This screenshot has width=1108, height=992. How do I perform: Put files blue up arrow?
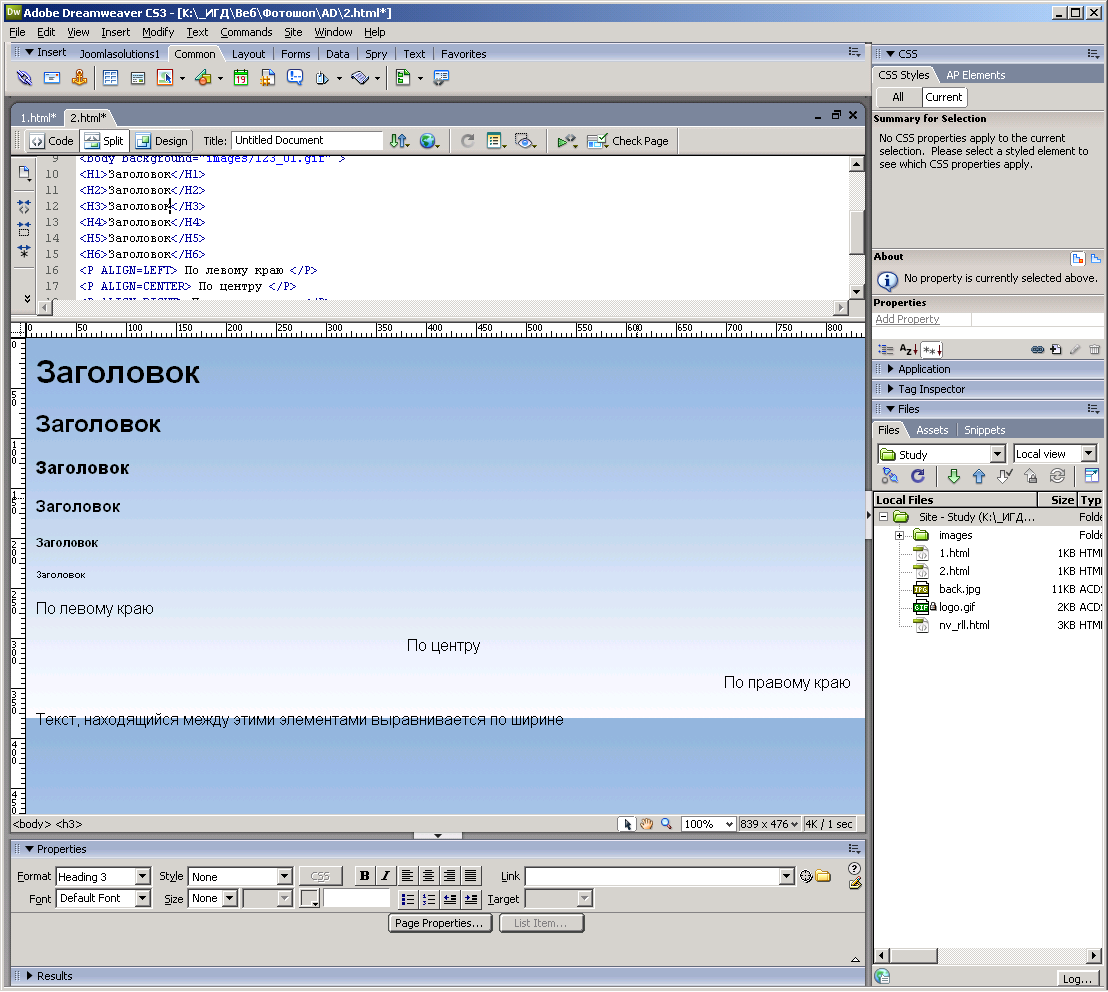tap(979, 476)
